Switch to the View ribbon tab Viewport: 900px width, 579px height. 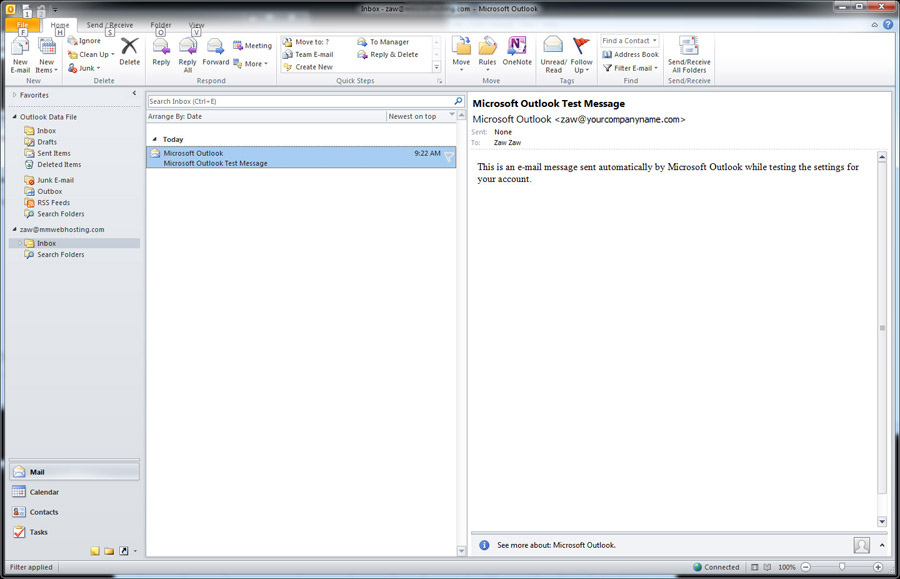click(x=196, y=25)
